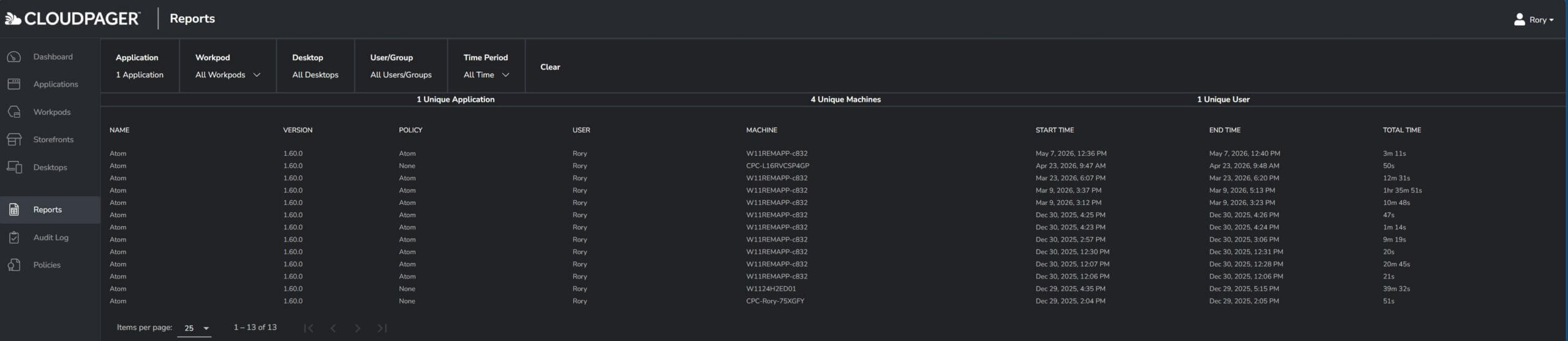The width and height of the screenshot is (1568, 341).
Task: Click end time Dec 30, 2025, 12:31 PM
Action: (x=1246, y=252)
